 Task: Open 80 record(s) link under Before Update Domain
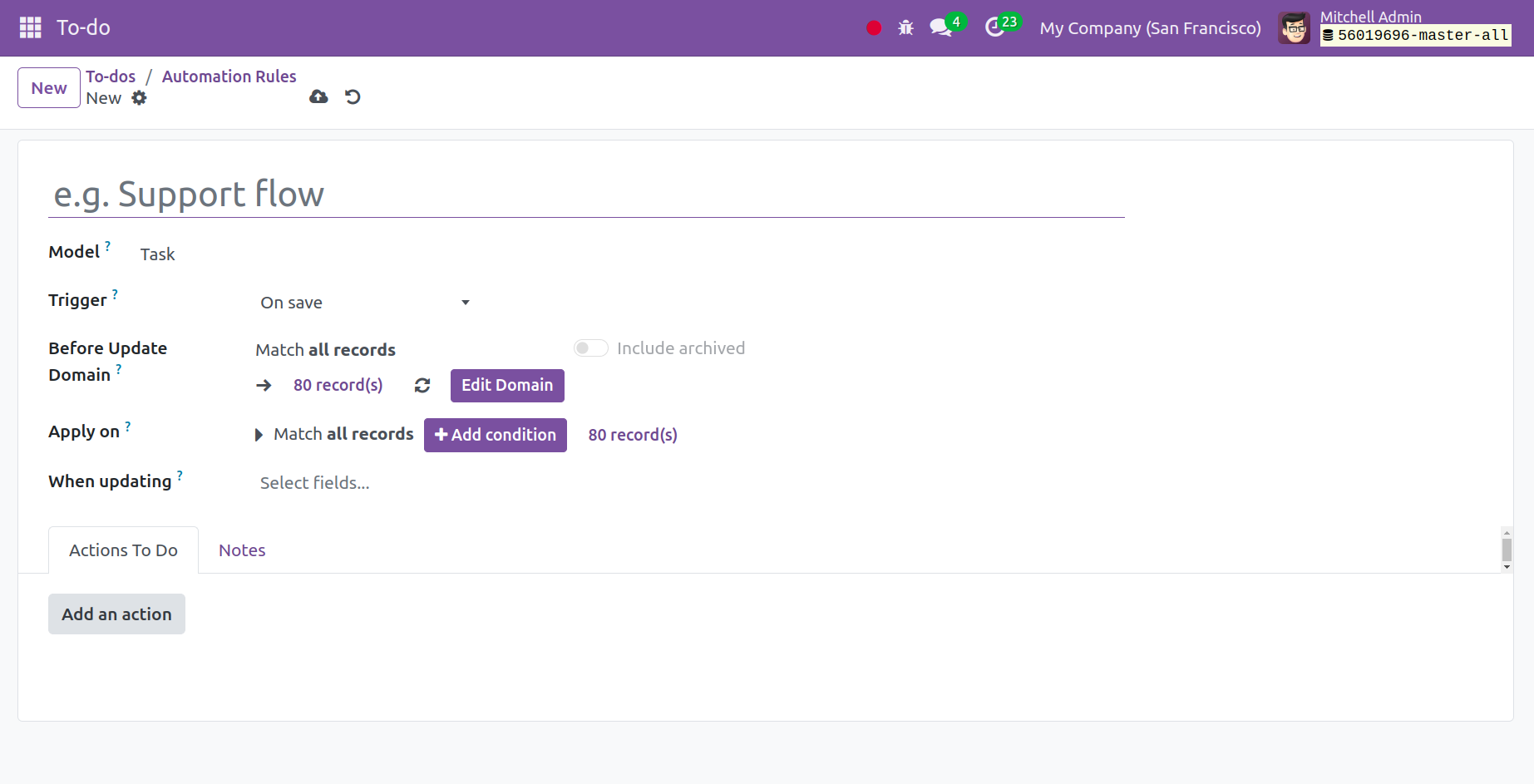(x=338, y=386)
